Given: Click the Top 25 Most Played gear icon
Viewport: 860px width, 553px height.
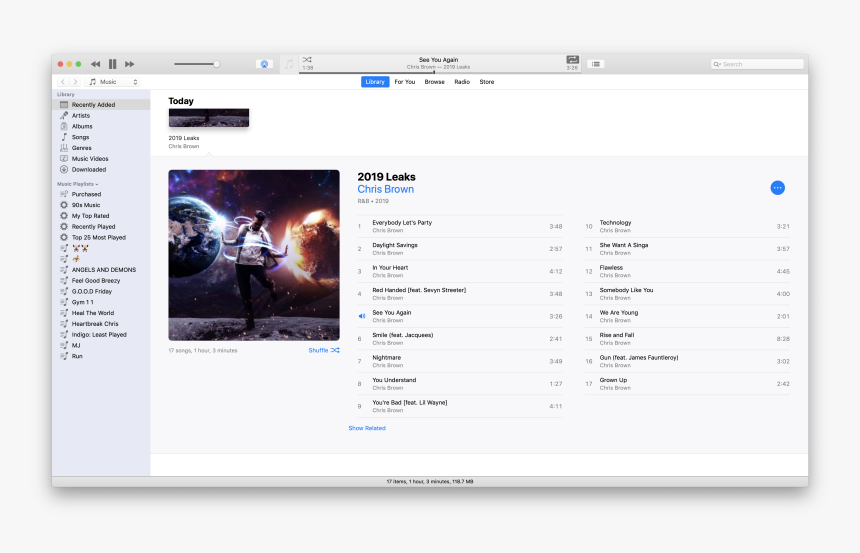Looking at the screenshot, I should (64, 238).
